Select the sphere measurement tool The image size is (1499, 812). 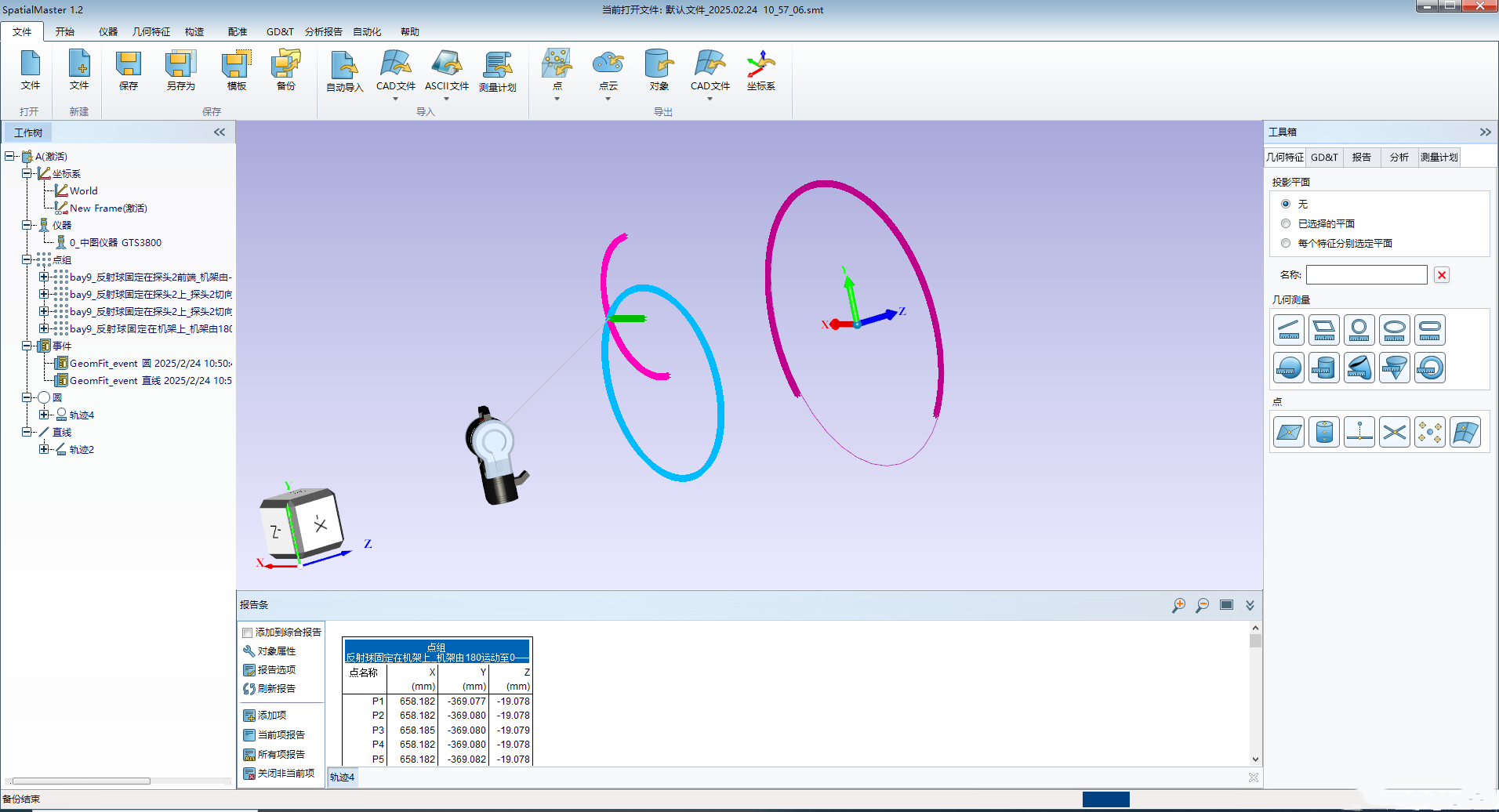point(1288,368)
